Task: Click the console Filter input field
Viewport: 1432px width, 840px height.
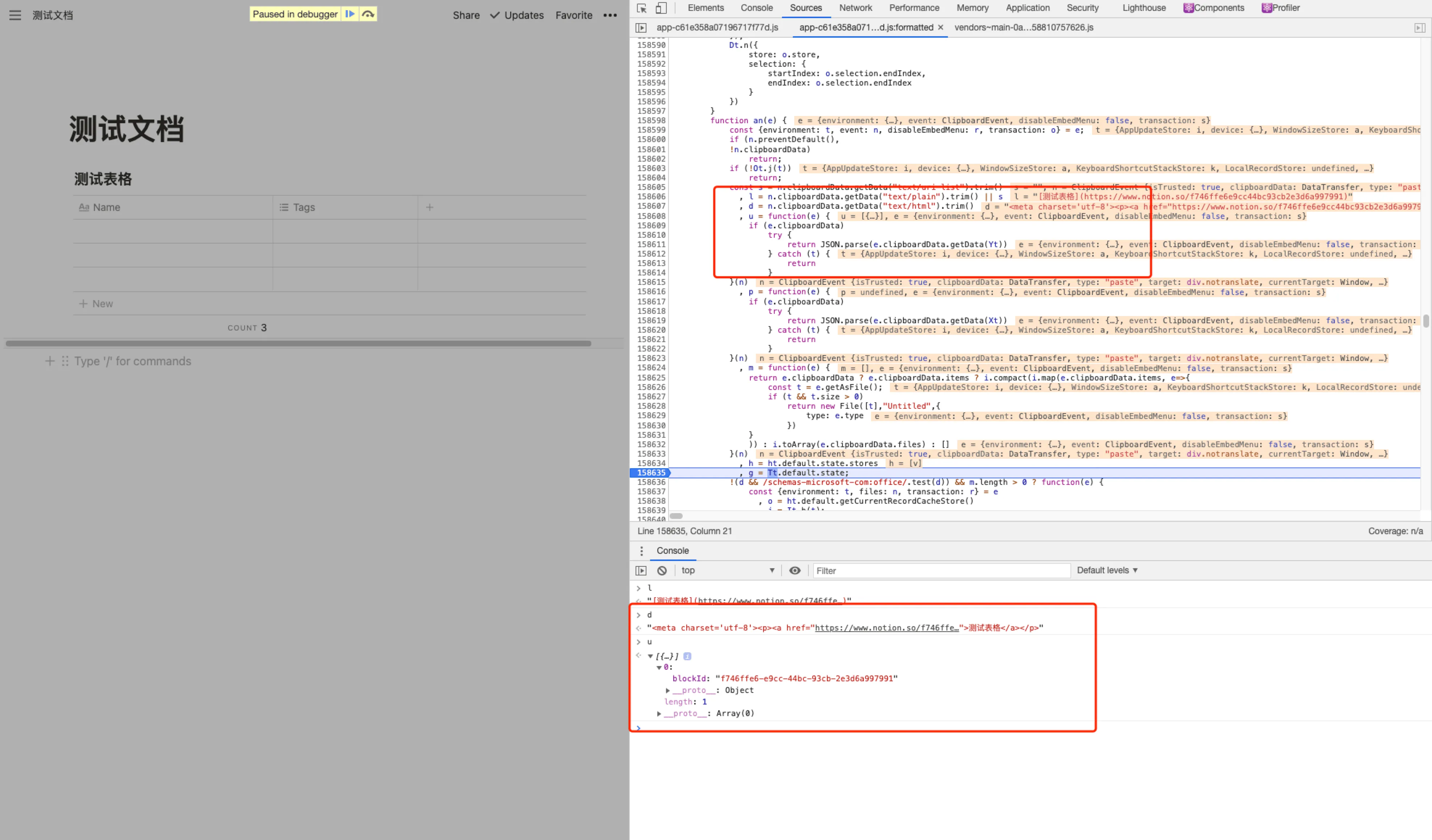Action: click(x=940, y=571)
